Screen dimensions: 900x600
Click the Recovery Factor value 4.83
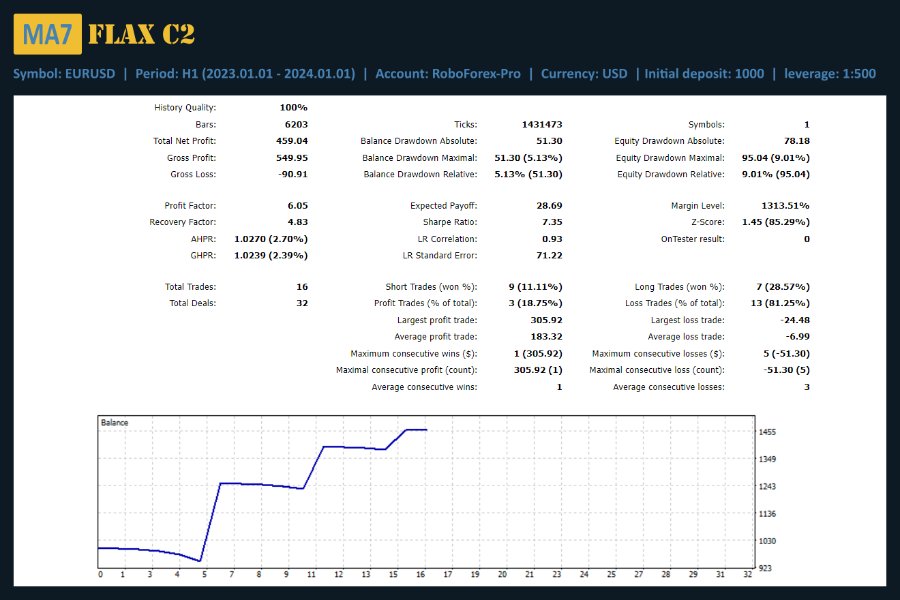297,222
